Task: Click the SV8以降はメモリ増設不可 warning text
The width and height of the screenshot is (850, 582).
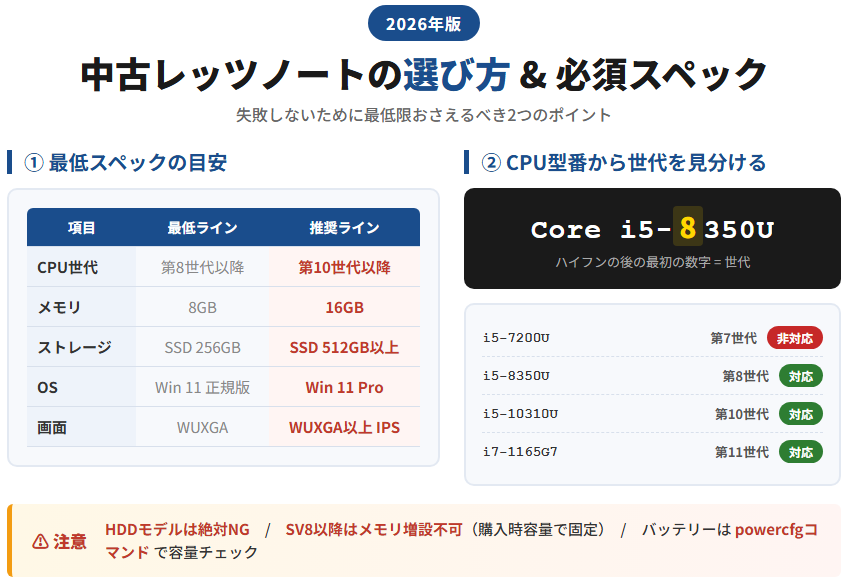Action: coord(374,529)
